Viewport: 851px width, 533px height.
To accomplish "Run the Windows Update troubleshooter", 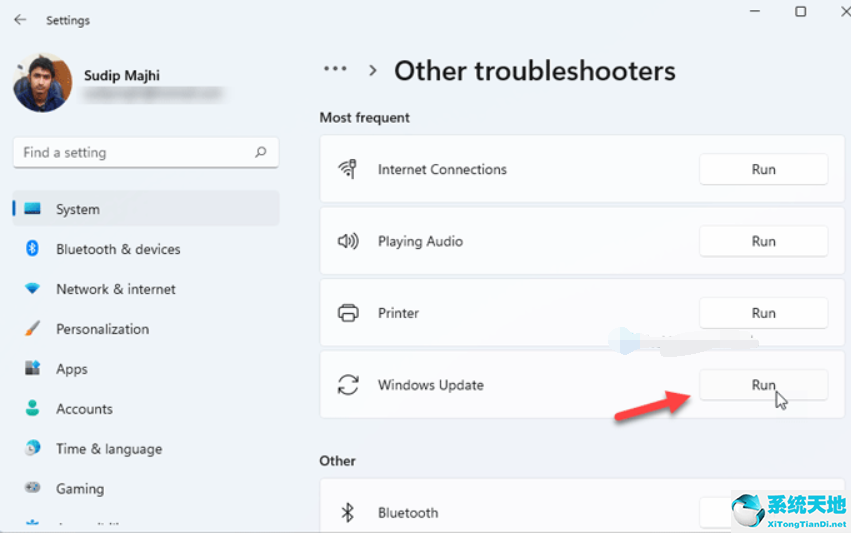I will [763, 385].
